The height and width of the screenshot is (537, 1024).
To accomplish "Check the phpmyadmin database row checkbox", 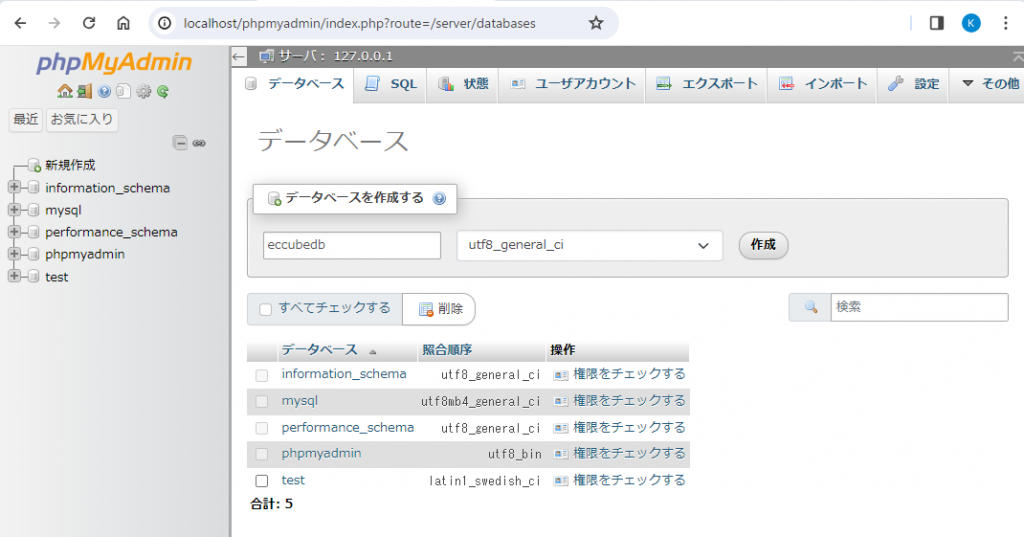I will pos(262,454).
